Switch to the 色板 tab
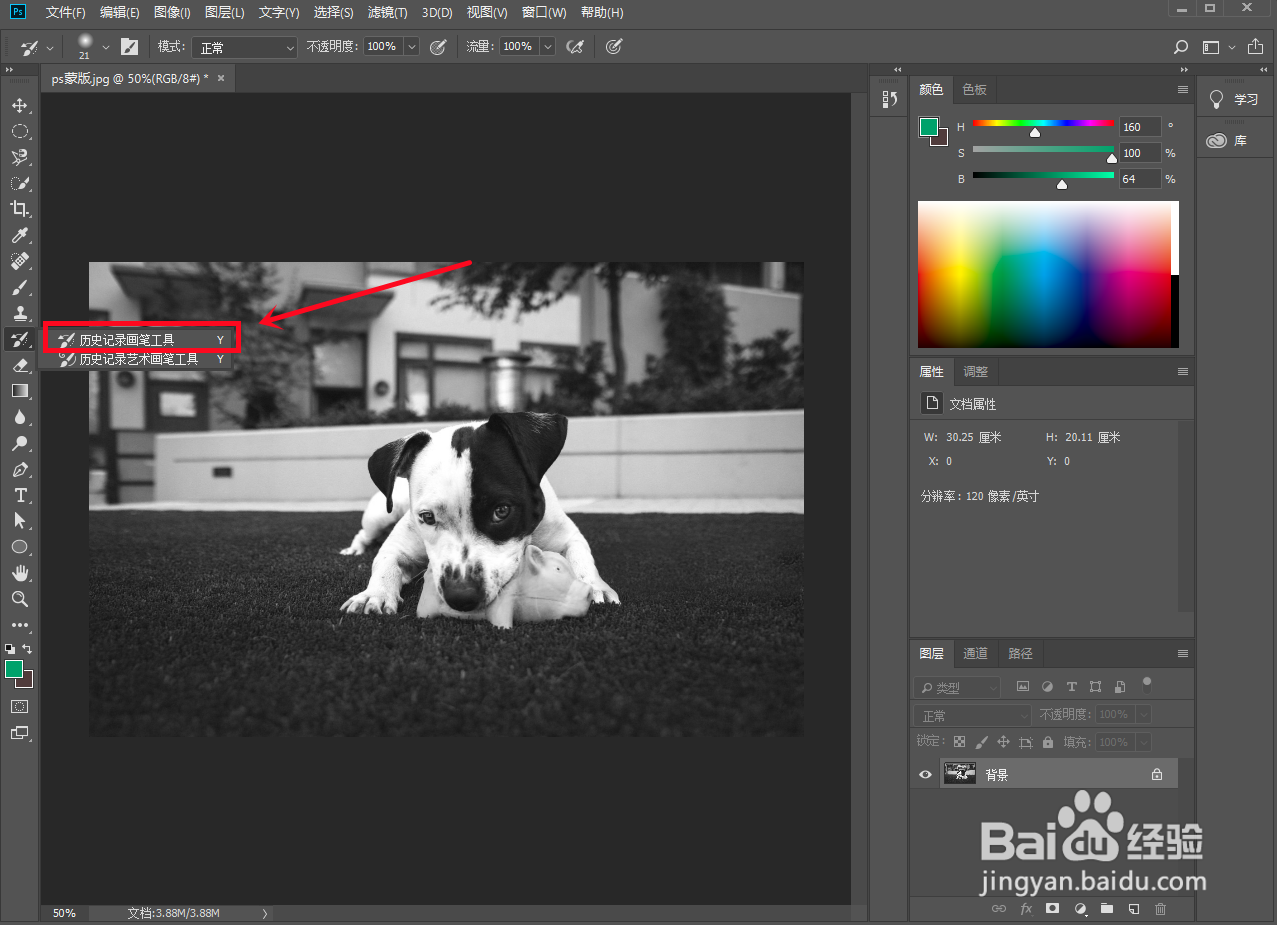1277x925 pixels. click(x=974, y=89)
